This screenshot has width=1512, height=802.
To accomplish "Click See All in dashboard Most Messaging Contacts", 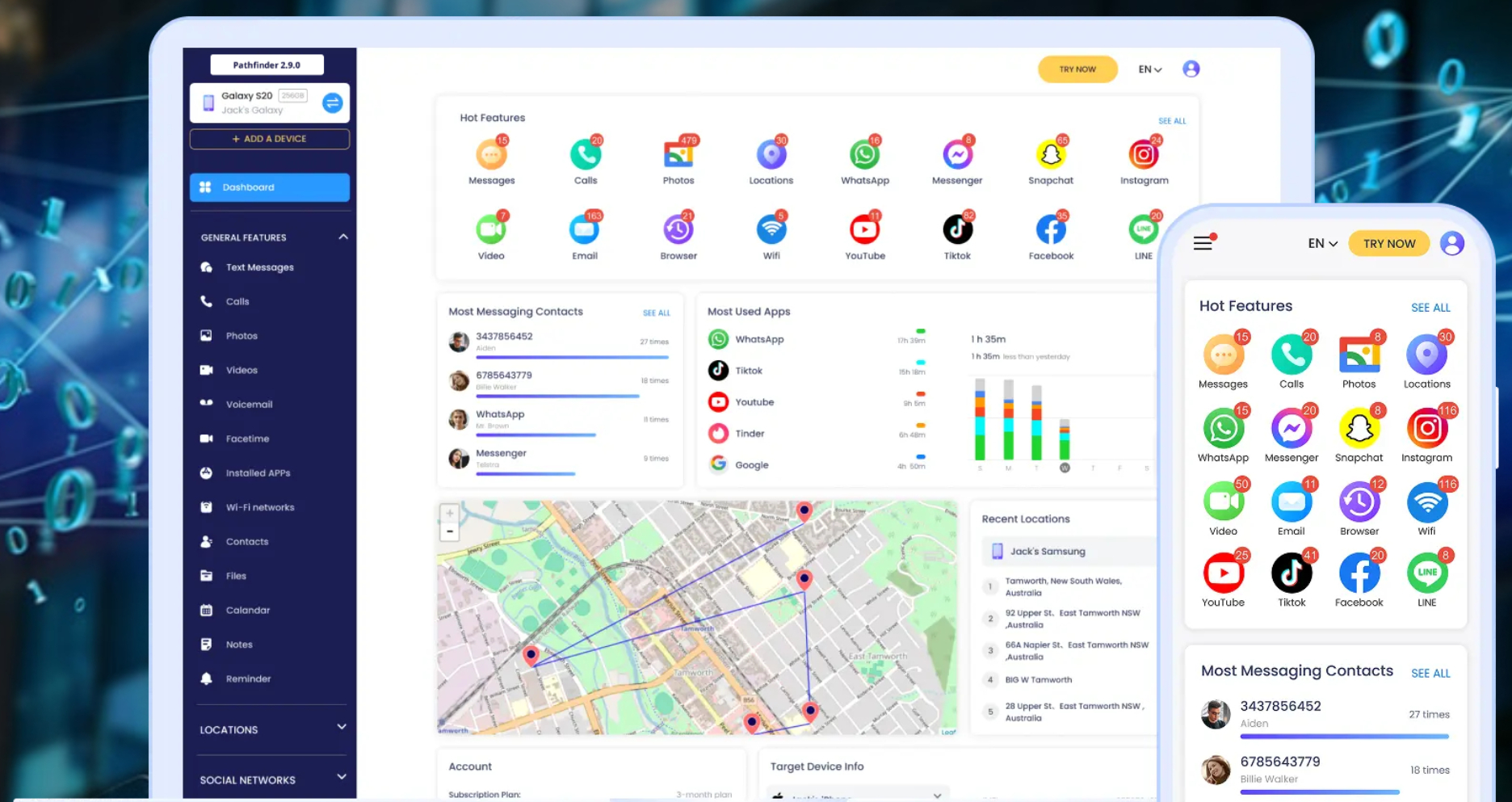I will tap(657, 313).
